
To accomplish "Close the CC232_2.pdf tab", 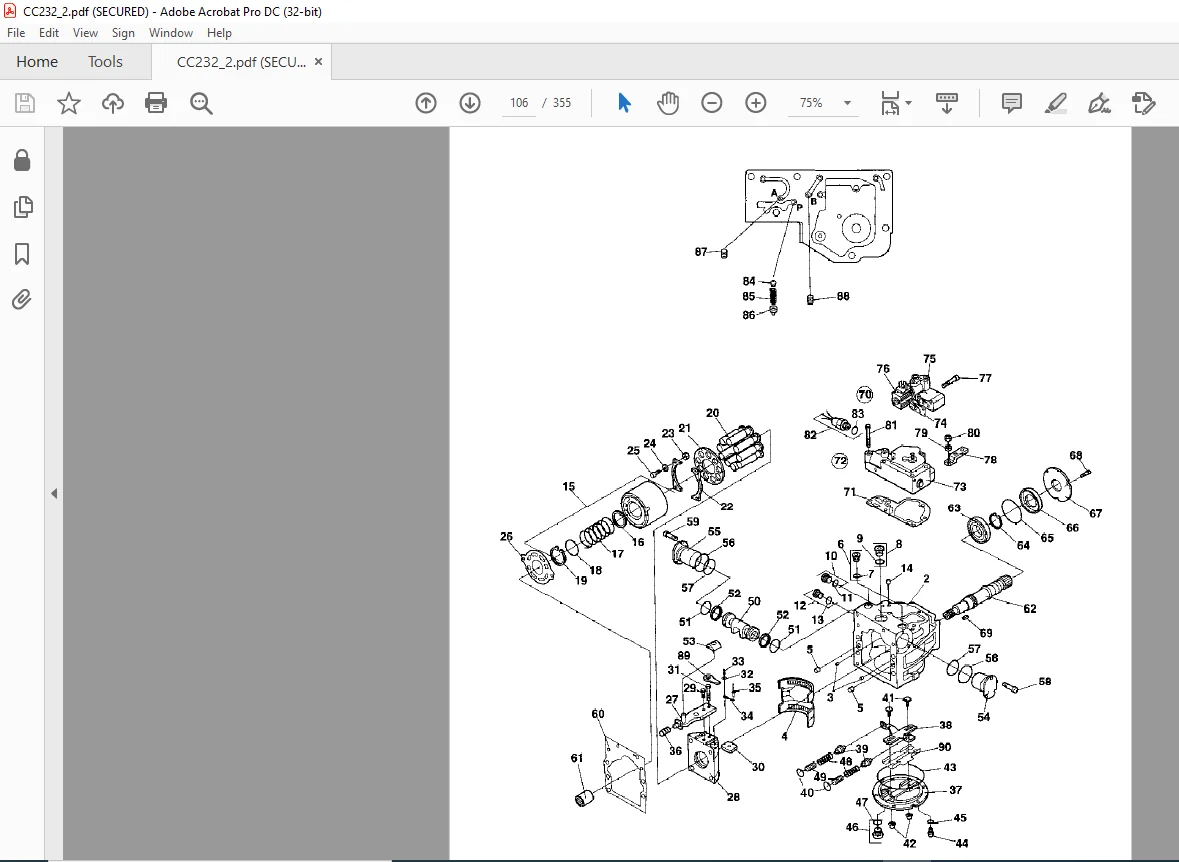I will (x=319, y=62).
